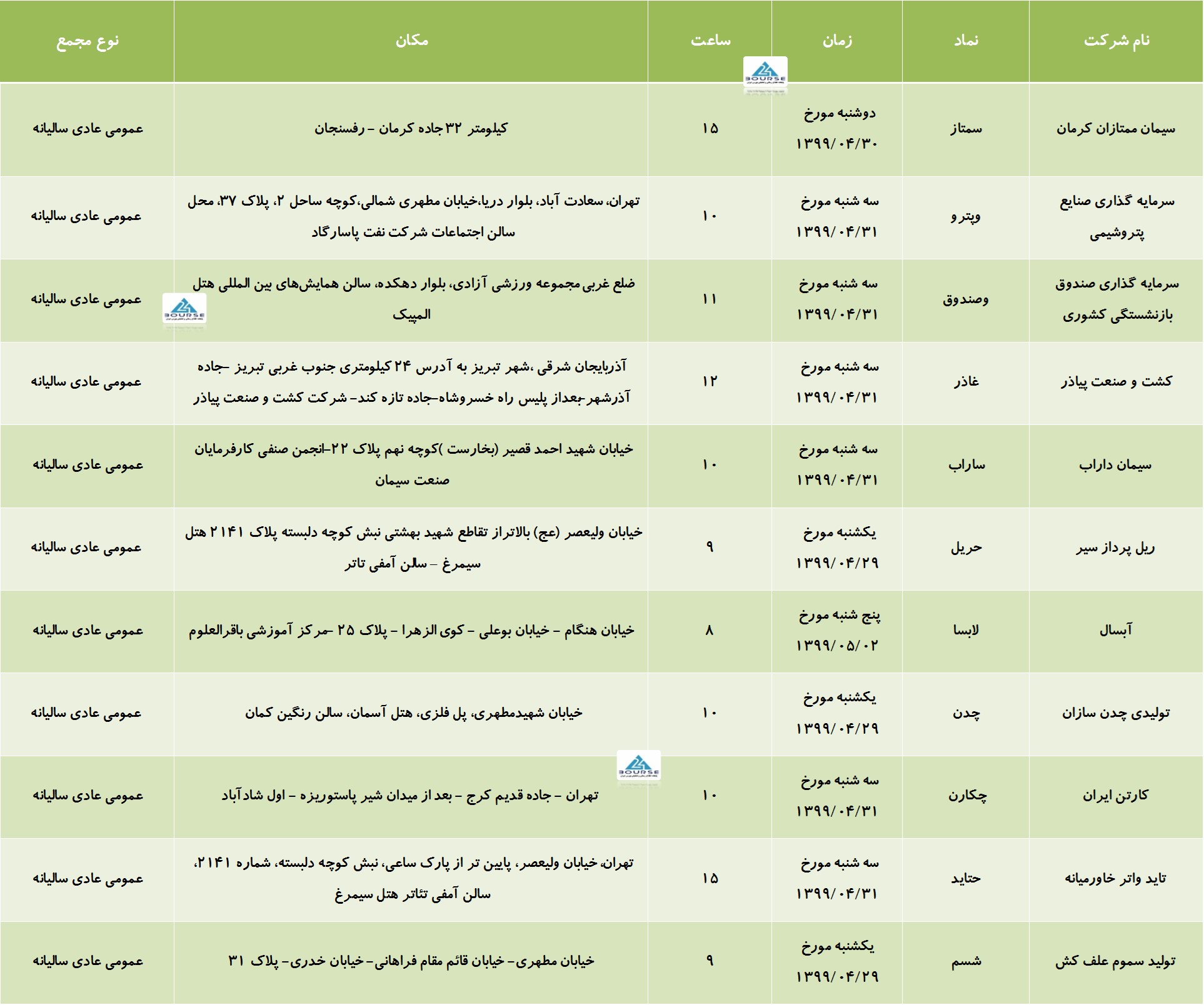Screen dimensions: 1204x1005
Task: Select symbol cell 'شسم'
Action: [966, 961]
